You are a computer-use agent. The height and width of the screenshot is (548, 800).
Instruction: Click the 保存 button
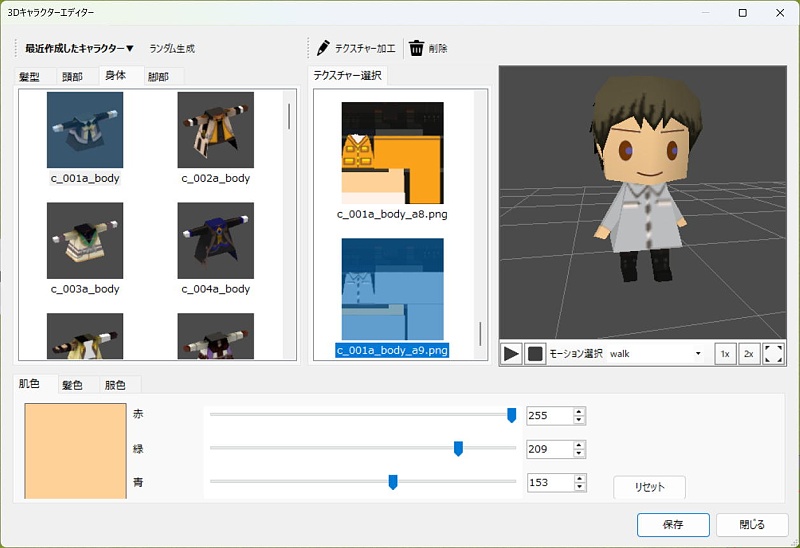tap(673, 524)
